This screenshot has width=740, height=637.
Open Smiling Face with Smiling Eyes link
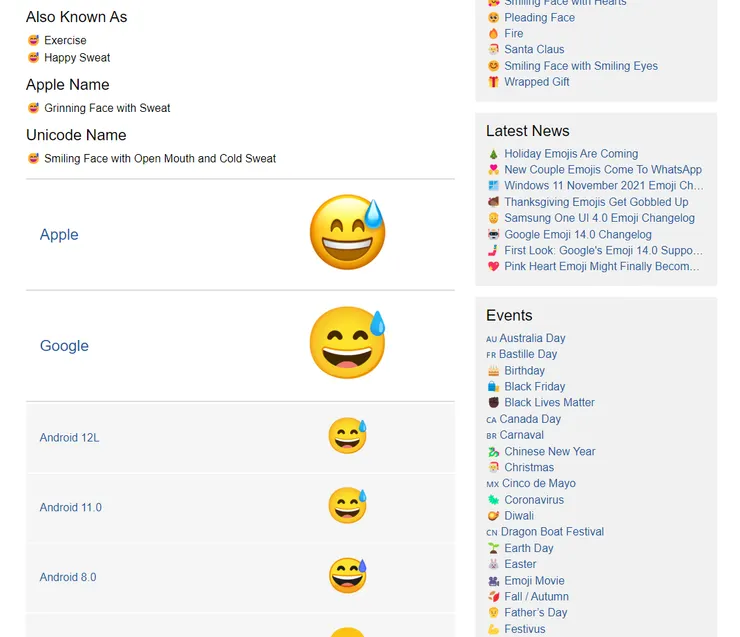[x=581, y=66]
